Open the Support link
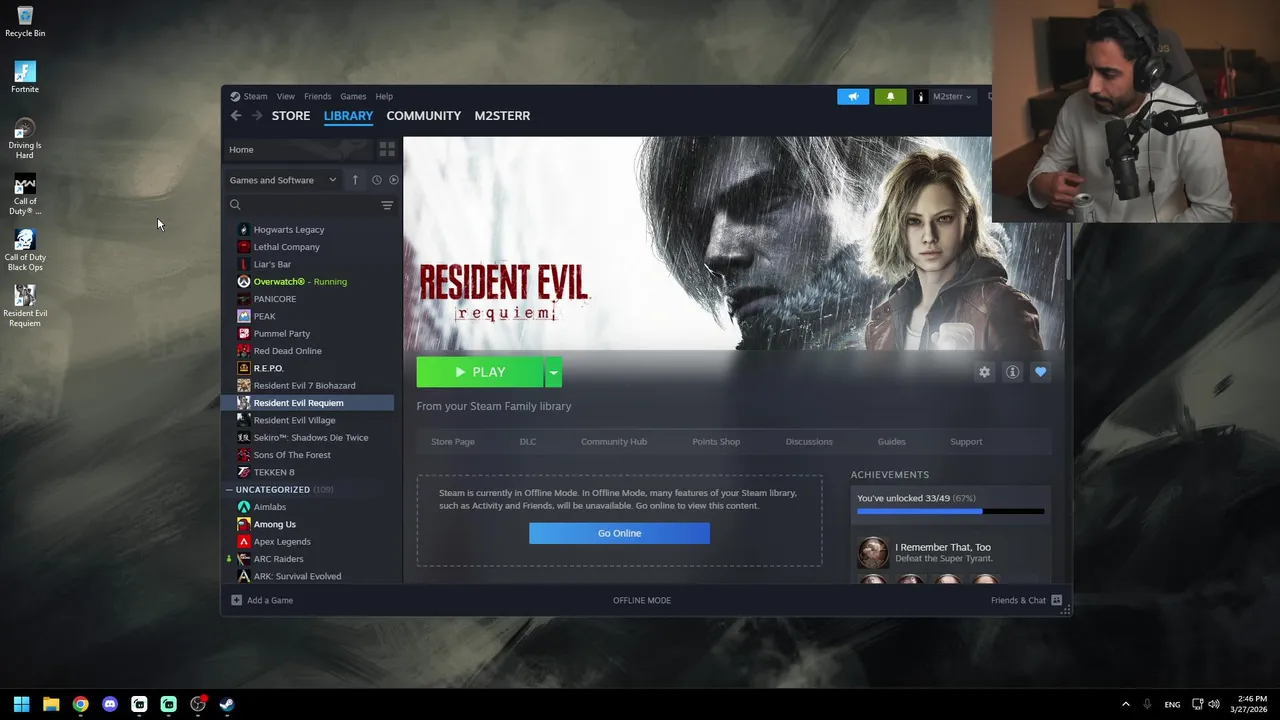 (966, 442)
